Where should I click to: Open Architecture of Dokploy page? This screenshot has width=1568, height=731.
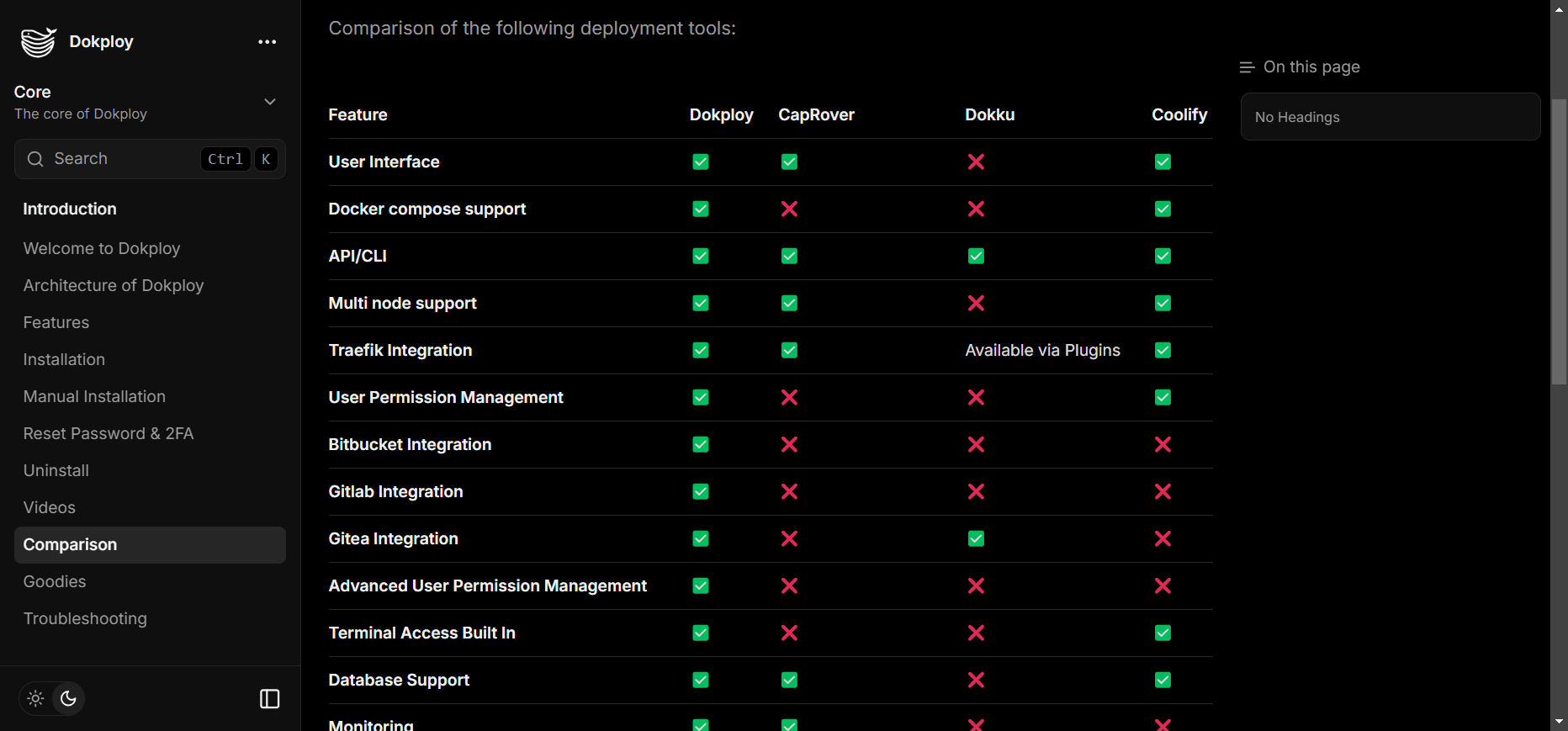(x=114, y=285)
